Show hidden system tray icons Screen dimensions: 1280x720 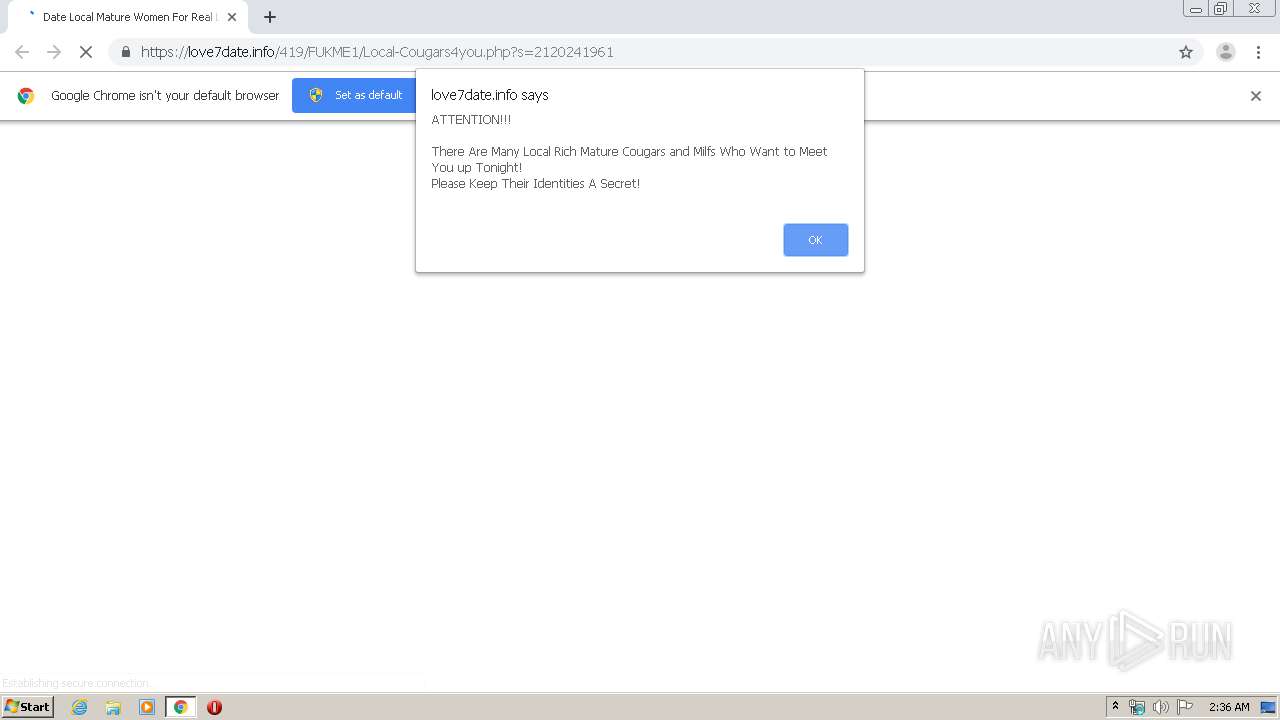(x=1116, y=707)
